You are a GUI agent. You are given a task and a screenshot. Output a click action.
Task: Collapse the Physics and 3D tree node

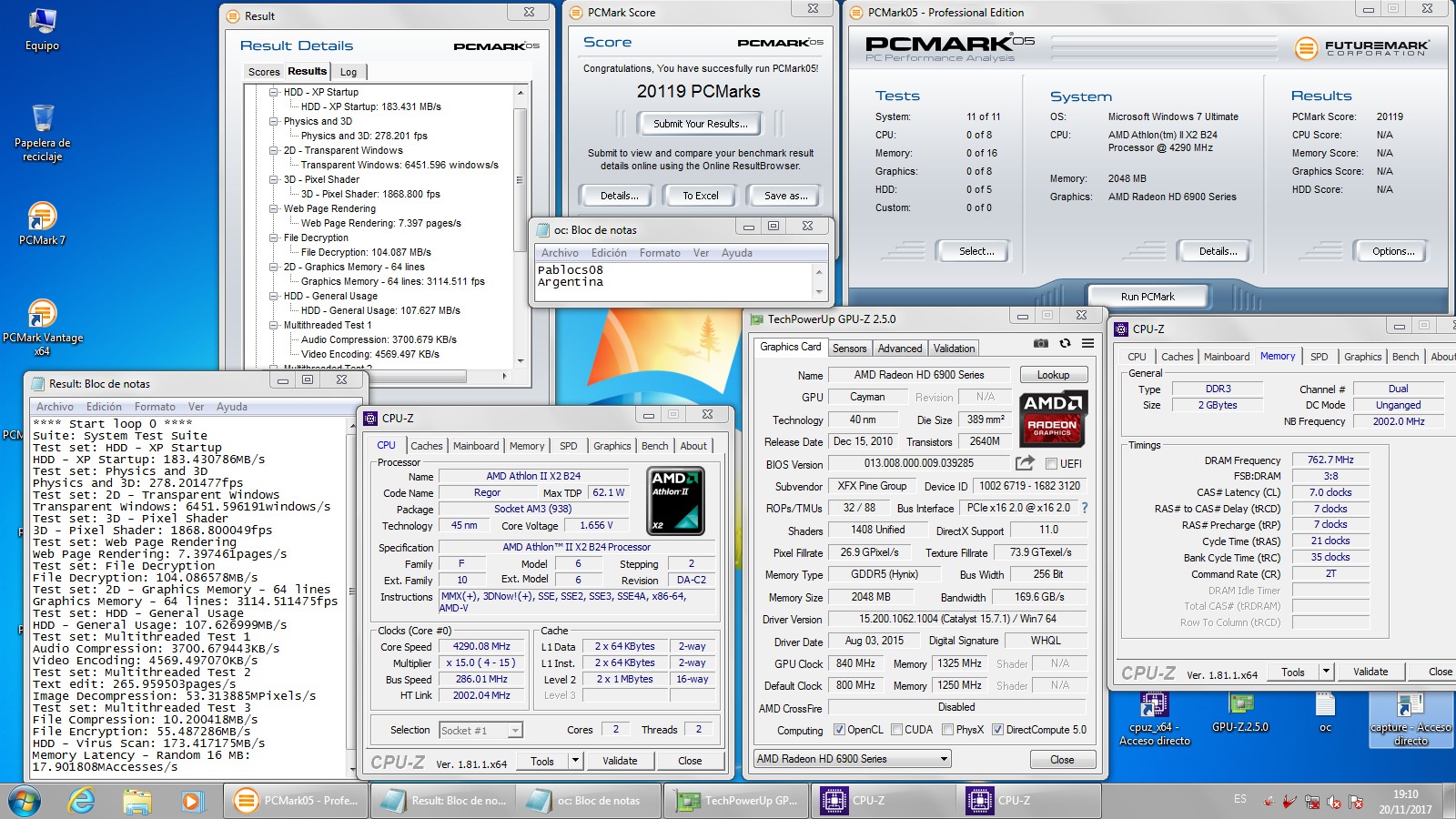(x=274, y=121)
